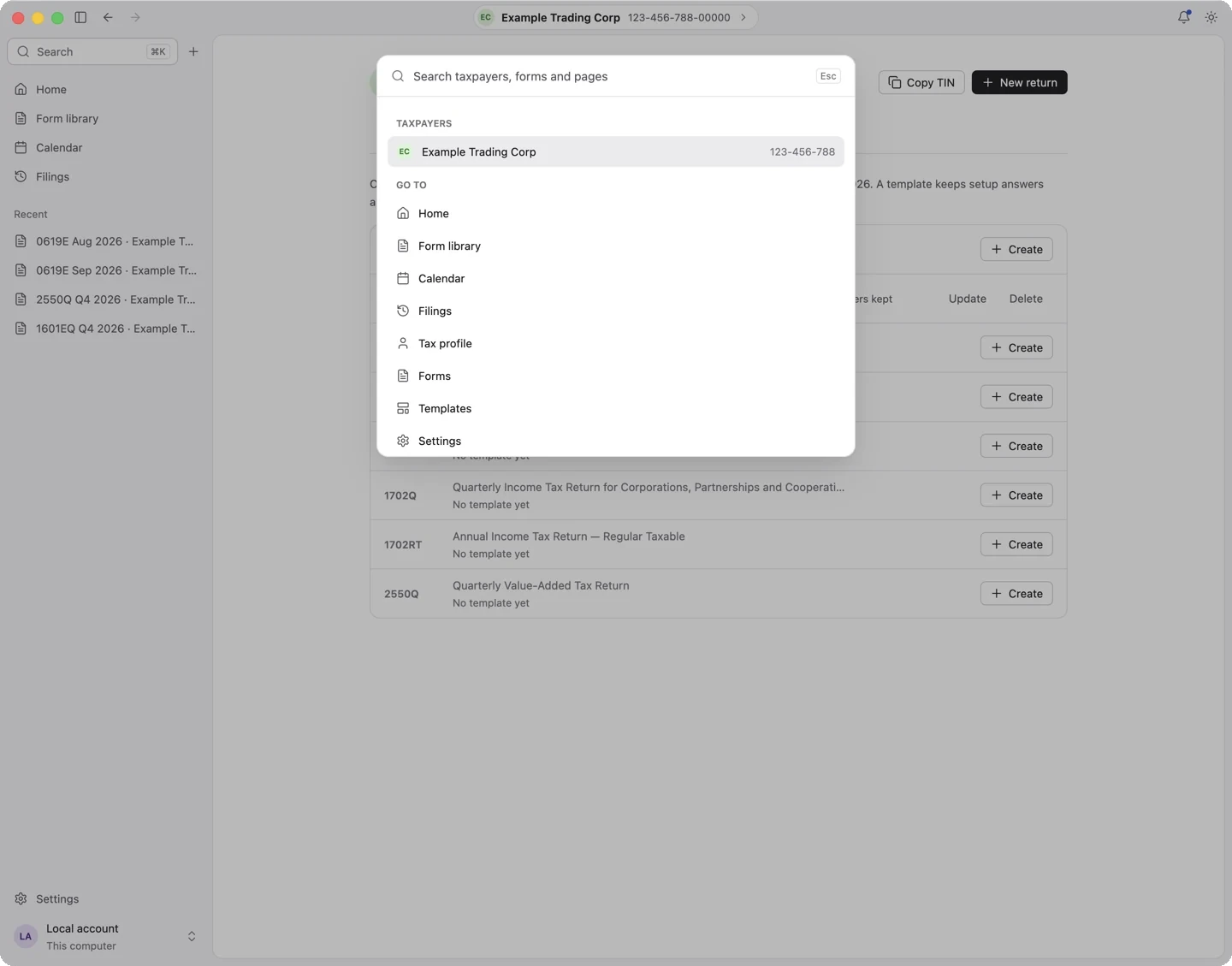This screenshot has height=966, width=1232.
Task: Toggle the sidebar panel icon
Action: point(80,17)
